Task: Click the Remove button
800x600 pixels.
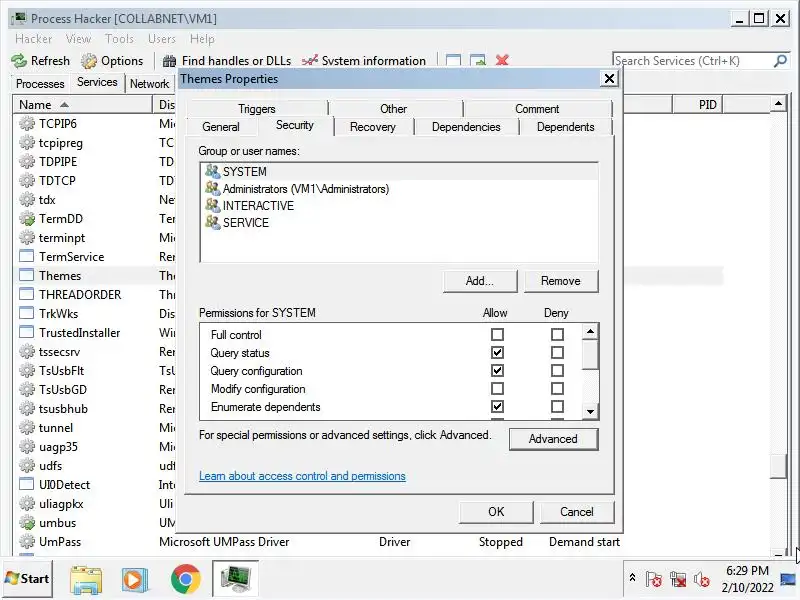Action: click(x=561, y=281)
